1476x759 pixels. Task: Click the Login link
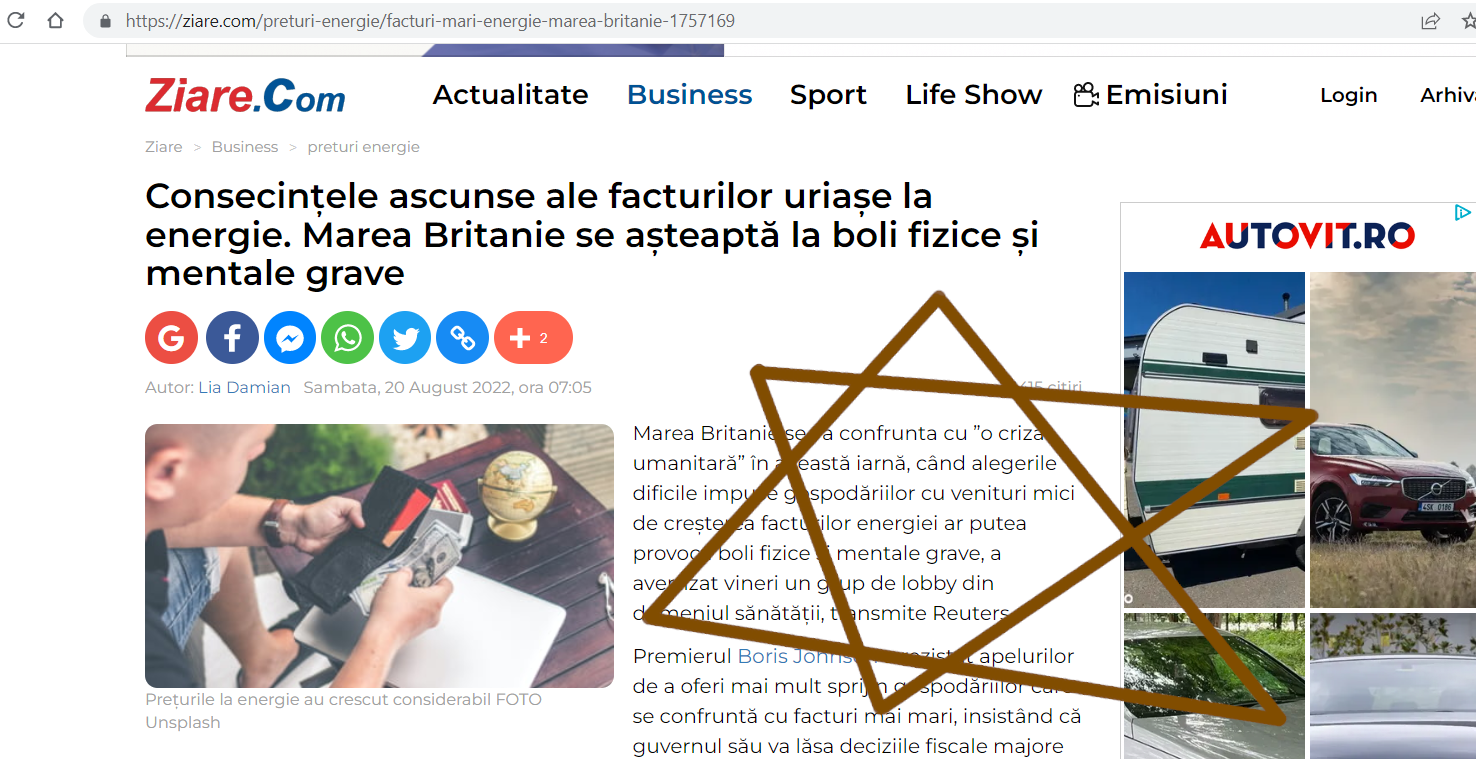point(1348,95)
